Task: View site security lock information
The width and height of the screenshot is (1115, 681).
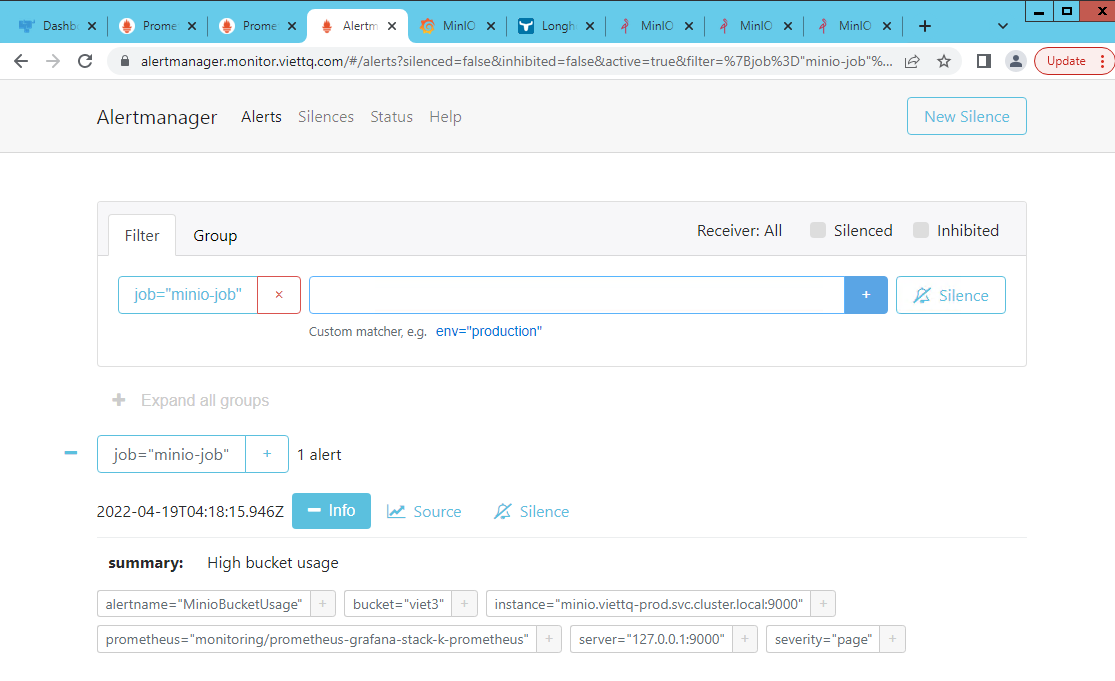Action: pos(125,61)
